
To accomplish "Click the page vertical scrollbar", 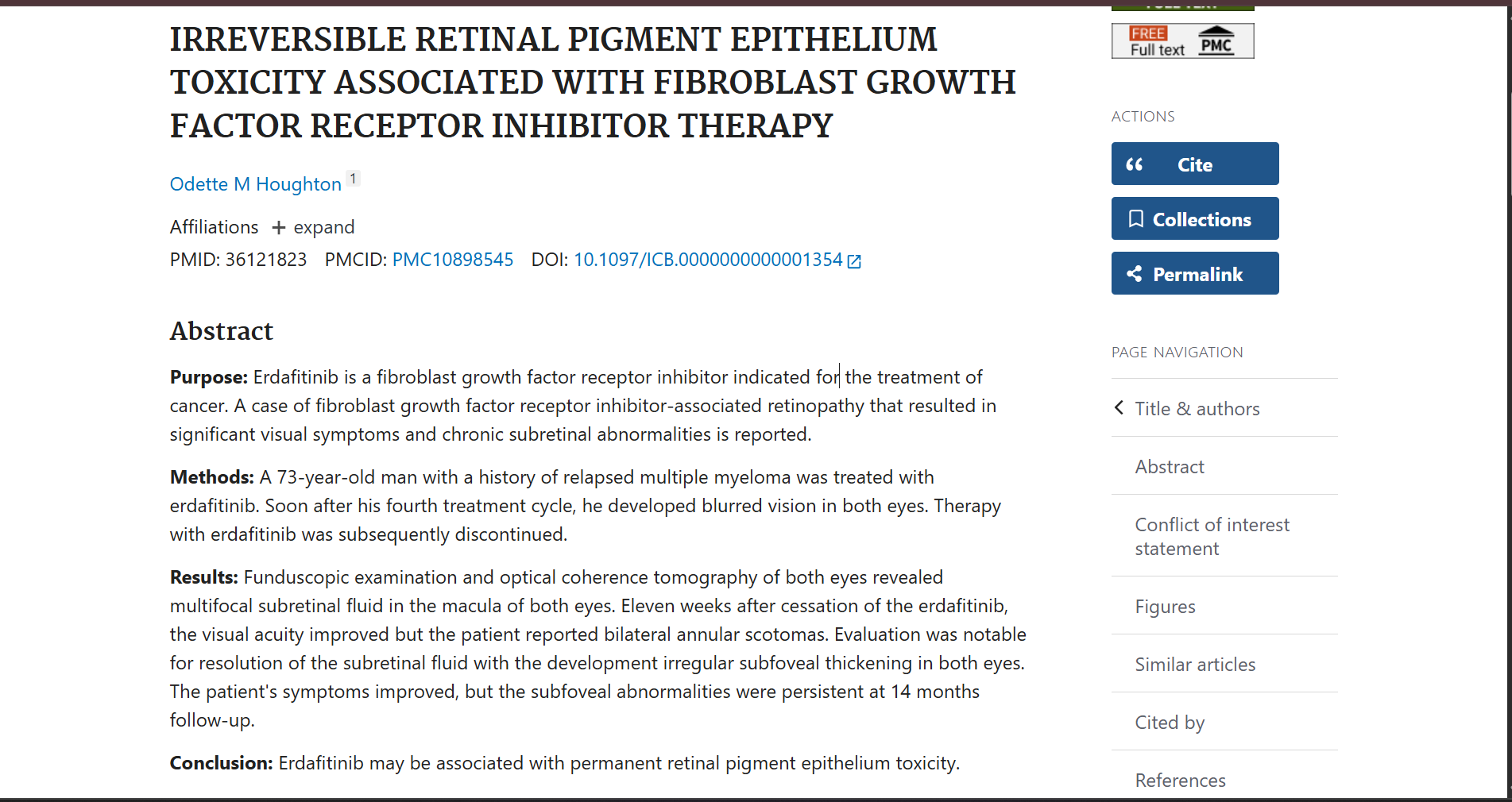I will tap(1507, 401).
